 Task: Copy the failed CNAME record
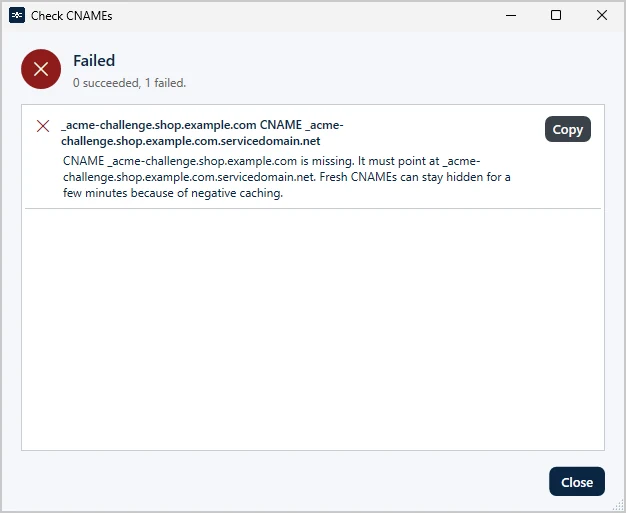point(568,129)
